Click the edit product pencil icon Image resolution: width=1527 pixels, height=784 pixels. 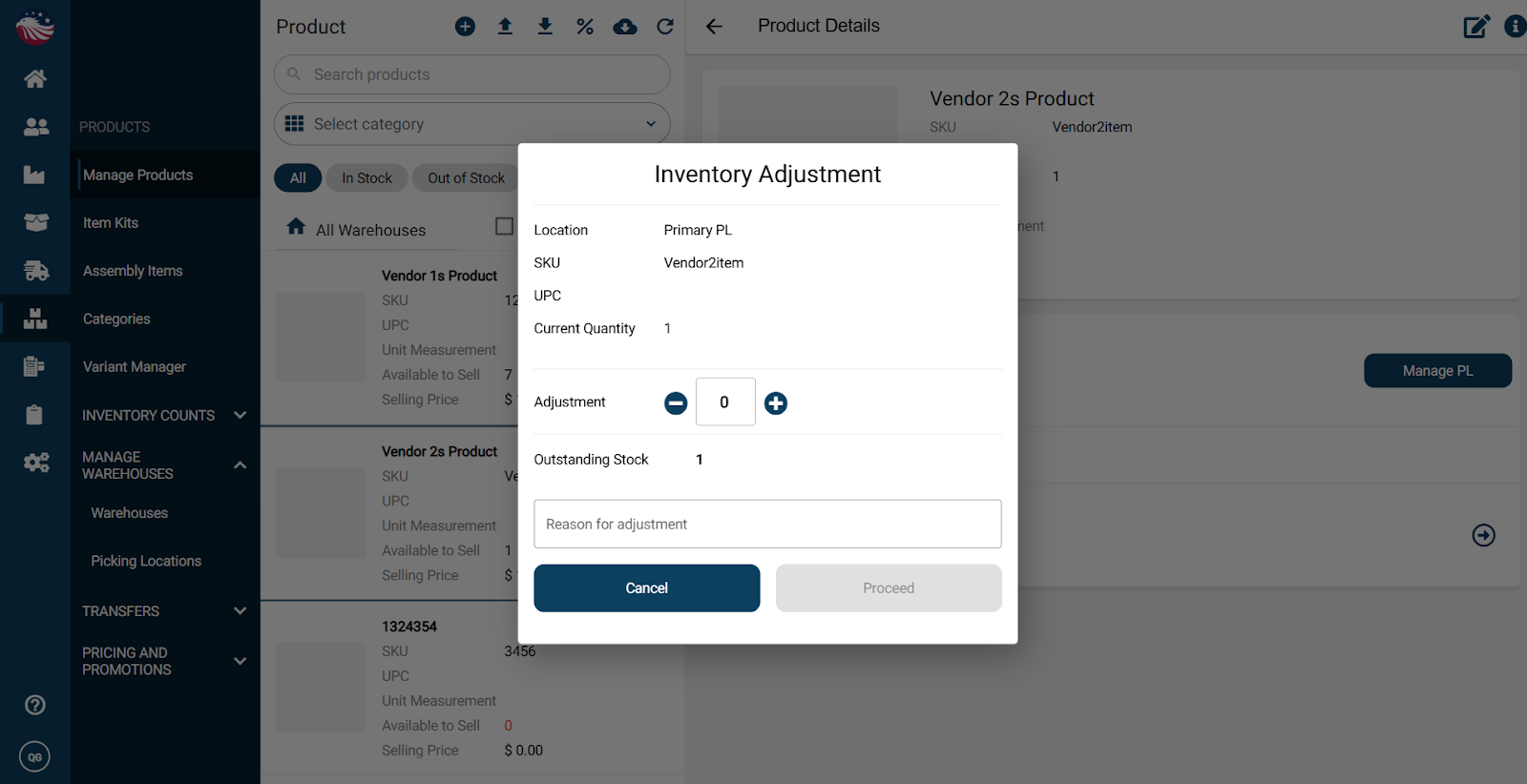pyautogui.click(x=1475, y=27)
